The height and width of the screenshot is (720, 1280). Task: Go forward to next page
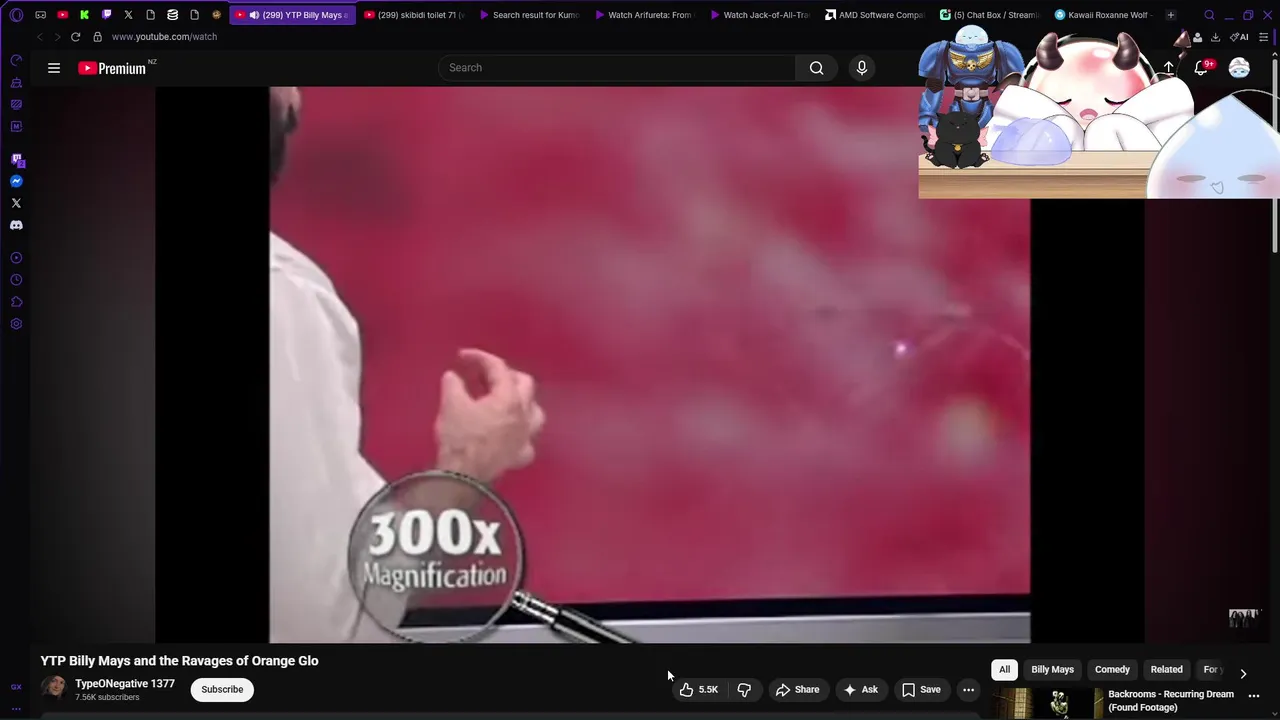point(57,37)
